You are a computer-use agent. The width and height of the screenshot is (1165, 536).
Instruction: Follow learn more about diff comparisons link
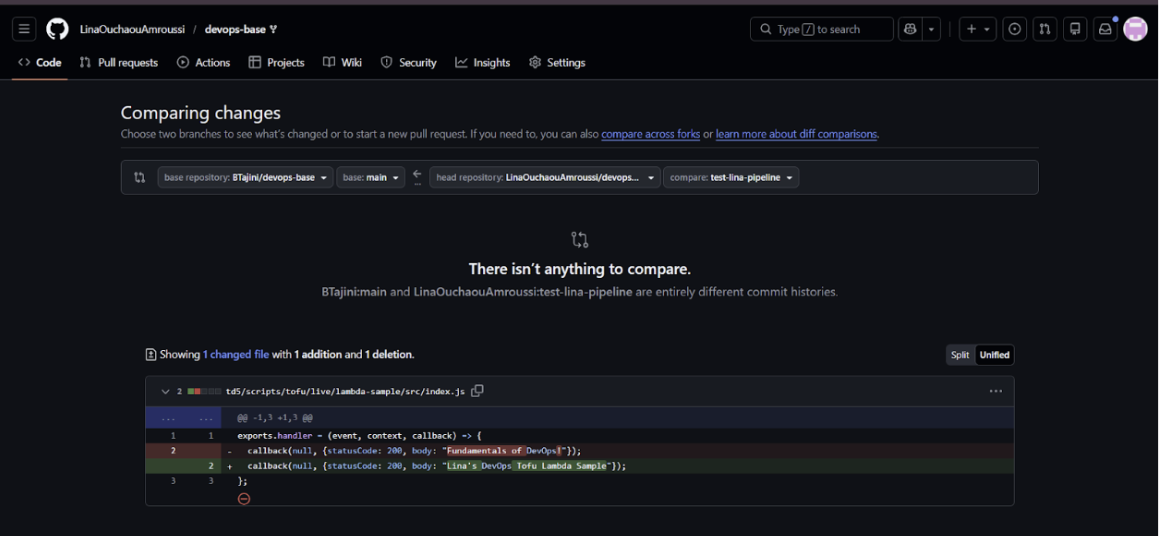(x=796, y=135)
